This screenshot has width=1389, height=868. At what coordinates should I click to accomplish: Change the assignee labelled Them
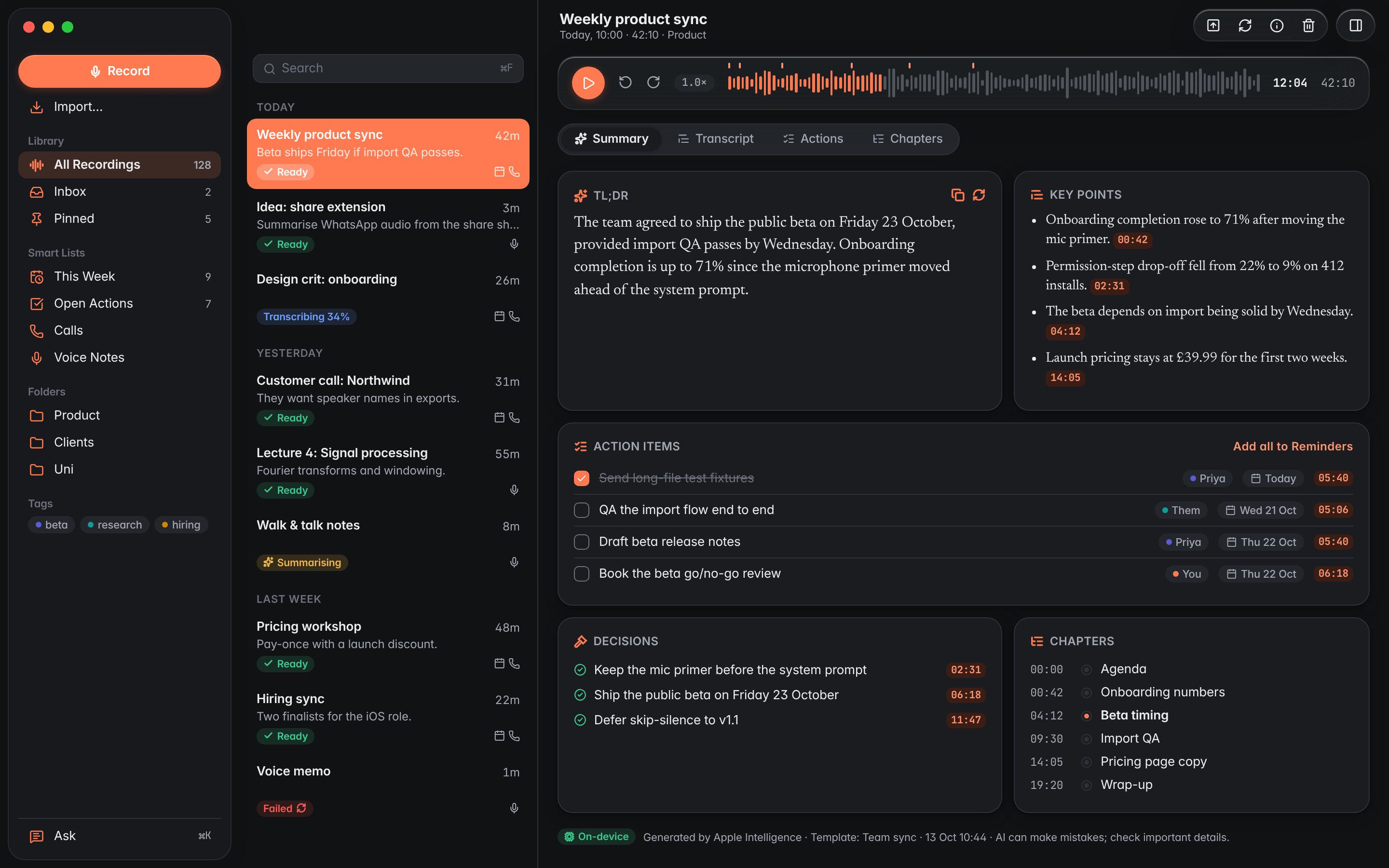point(1181,510)
